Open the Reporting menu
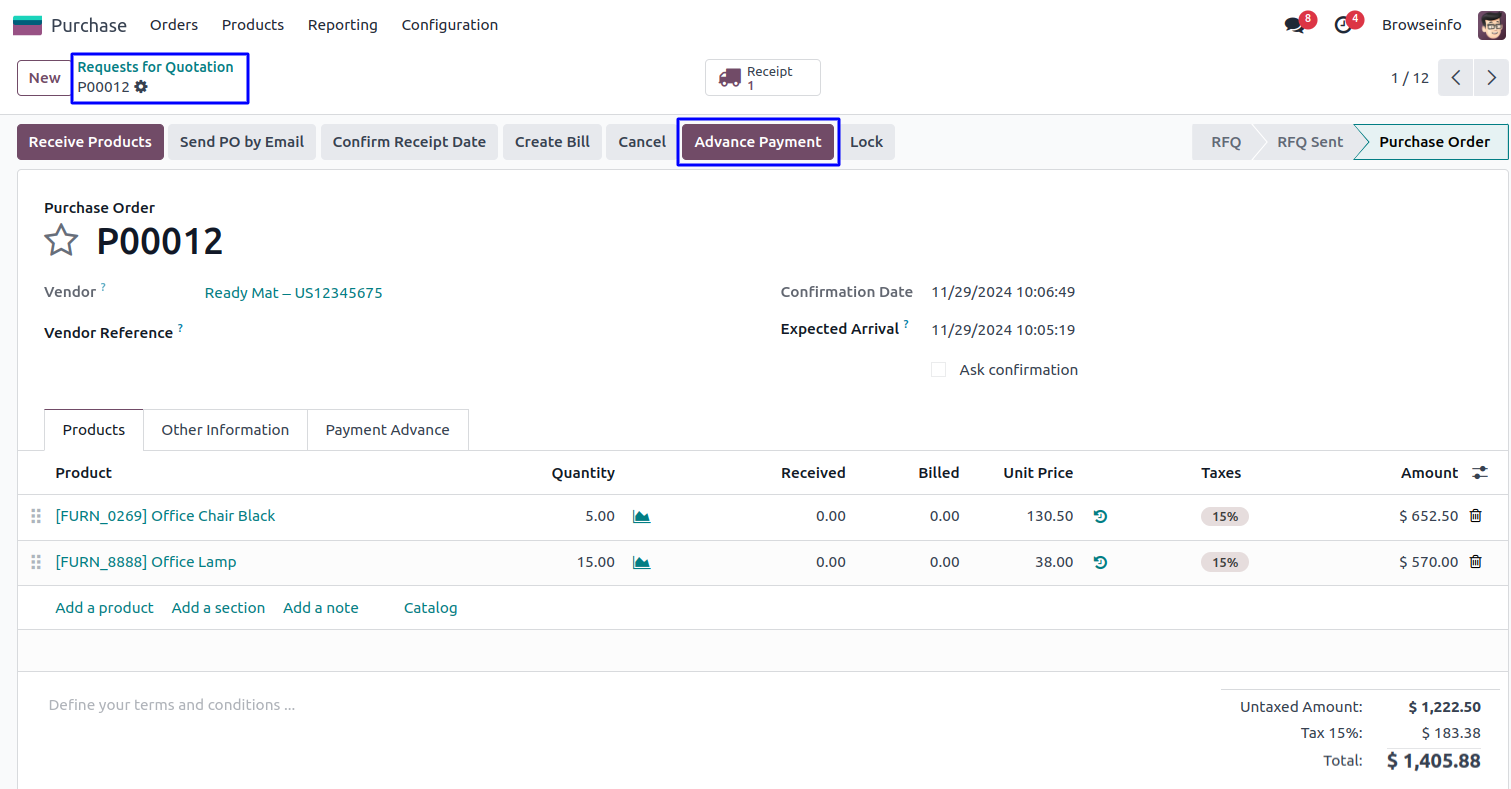This screenshot has width=1511, height=789. click(342, 25)
